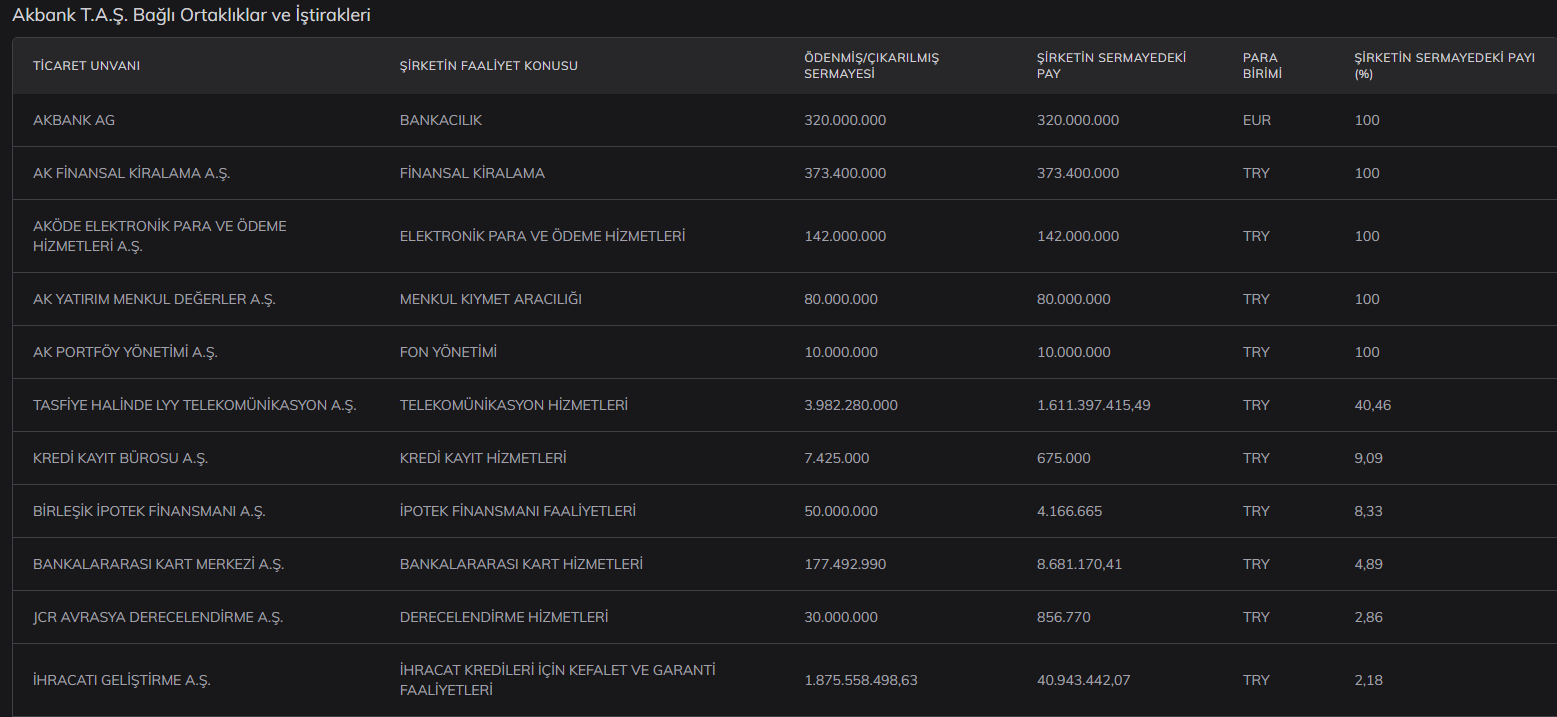Click the share value 4.166.665
The image size is (1557, 717).
[1070, 511]
